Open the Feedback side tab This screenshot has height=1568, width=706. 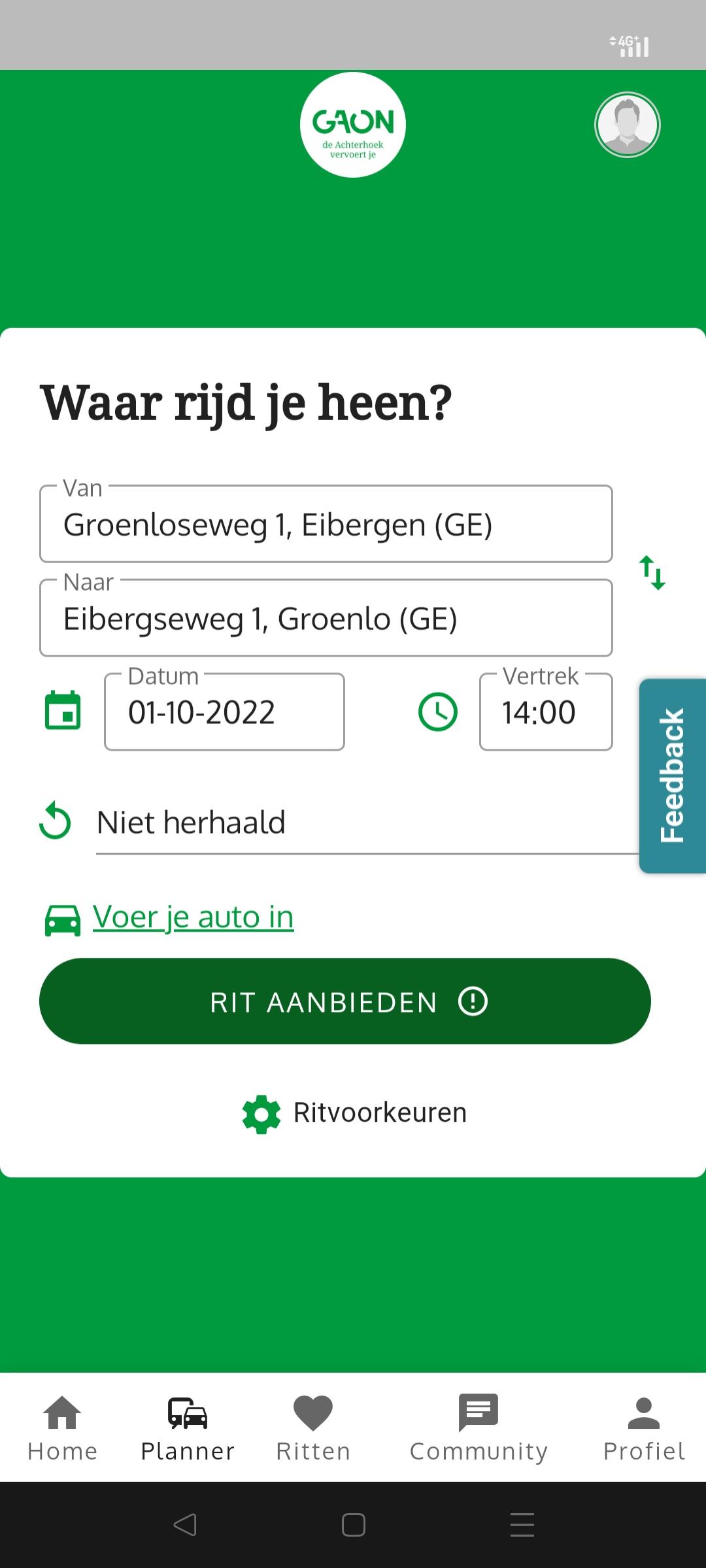click(673, 776)
